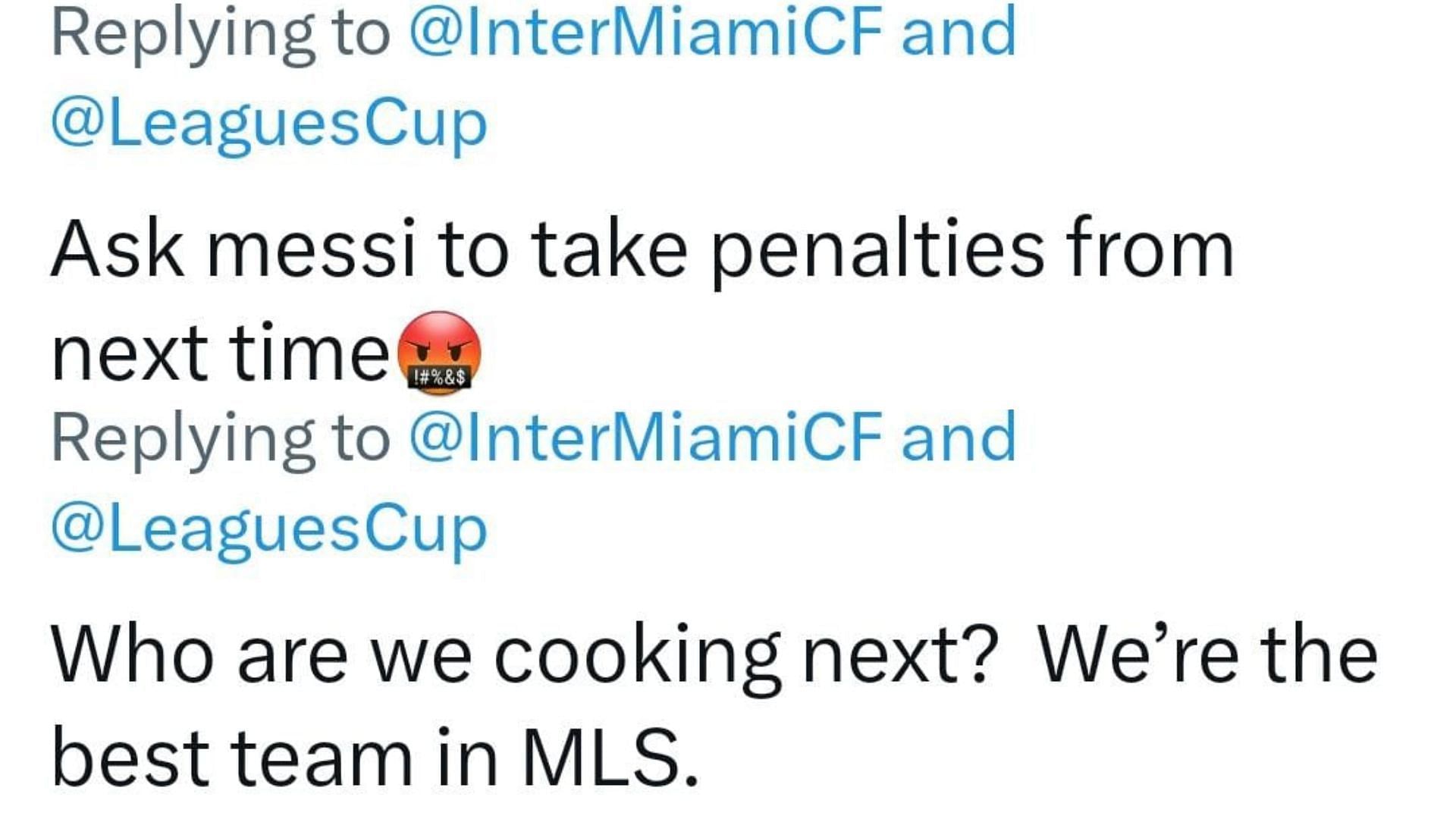
Task: Click the word 'Ask' starting the tweet
Action: 118,250
